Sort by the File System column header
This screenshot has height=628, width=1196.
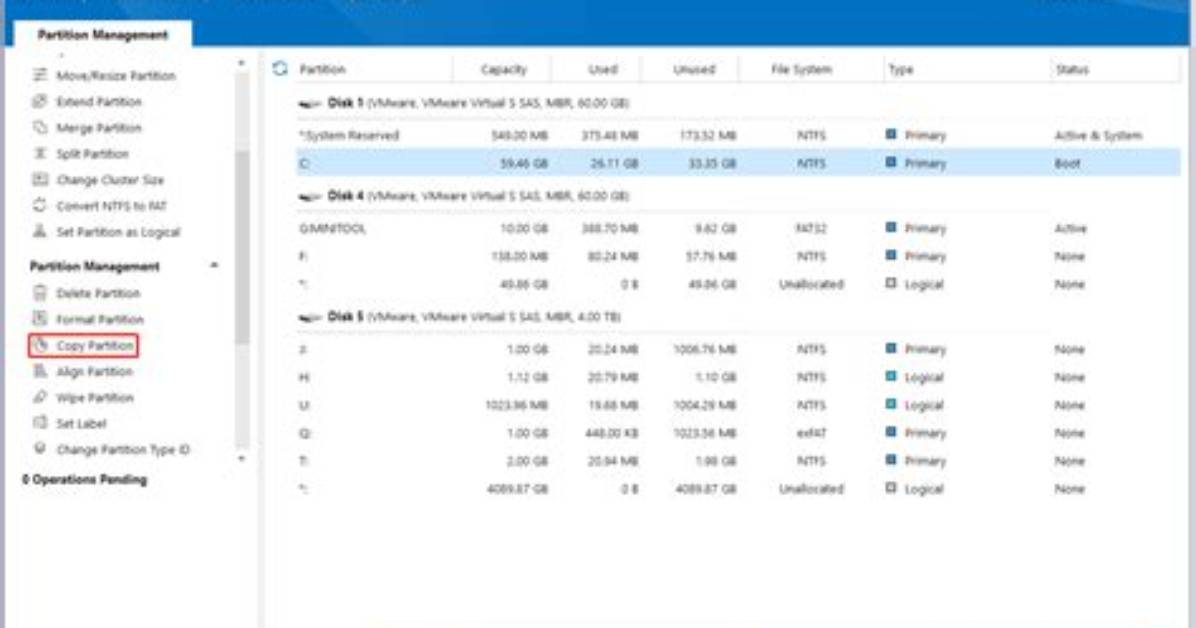(x=801, y=69)
